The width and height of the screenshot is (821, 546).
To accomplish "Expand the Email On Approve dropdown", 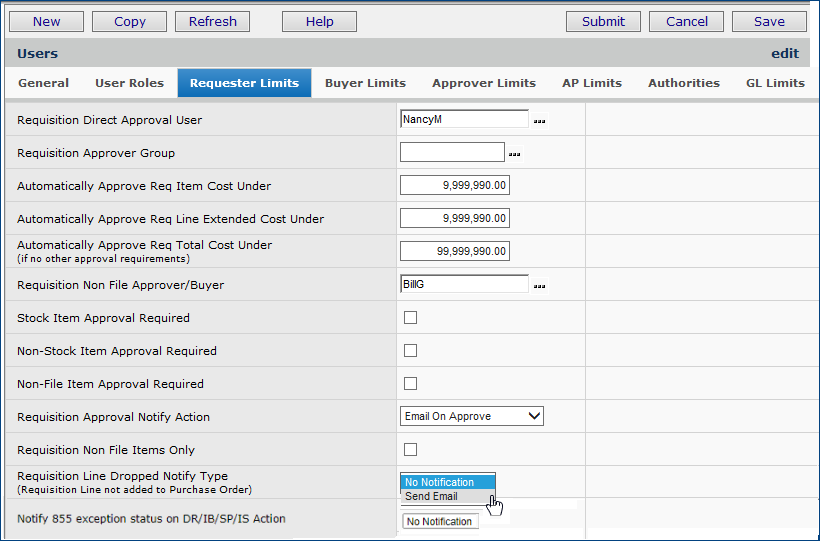I will [x=471, y=416].
